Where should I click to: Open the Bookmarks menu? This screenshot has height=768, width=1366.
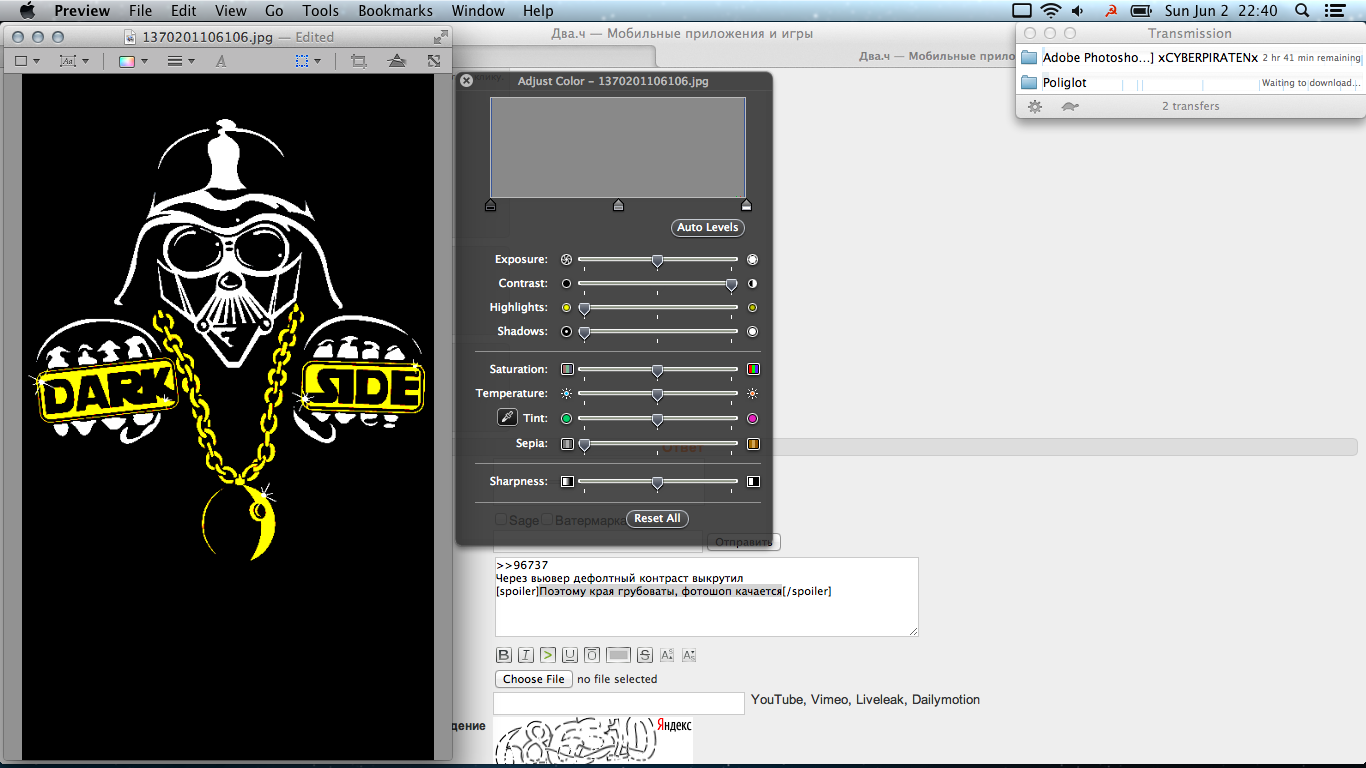[x=395, y=11]
